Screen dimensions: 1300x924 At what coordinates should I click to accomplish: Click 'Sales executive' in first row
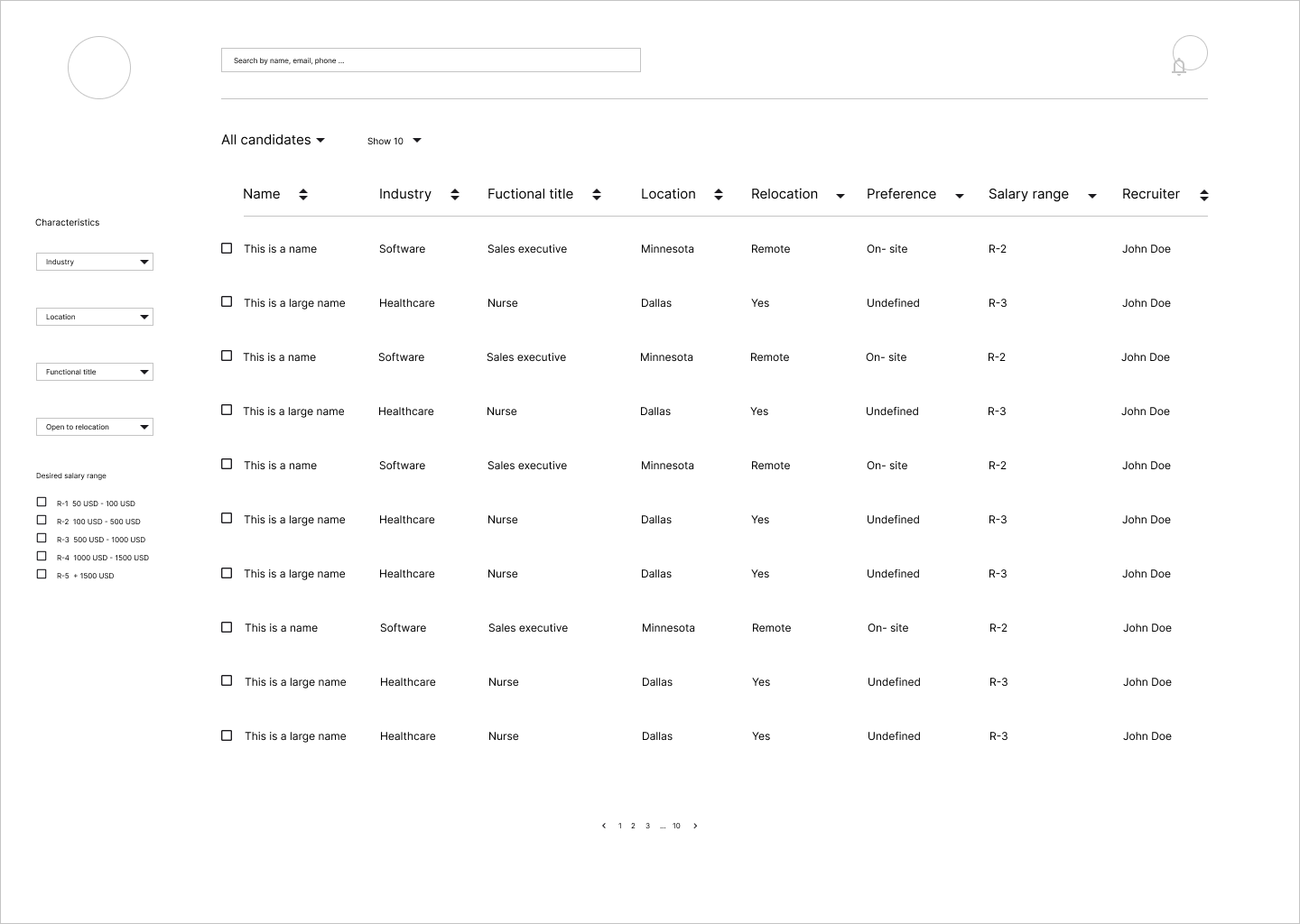pos(527,249)
